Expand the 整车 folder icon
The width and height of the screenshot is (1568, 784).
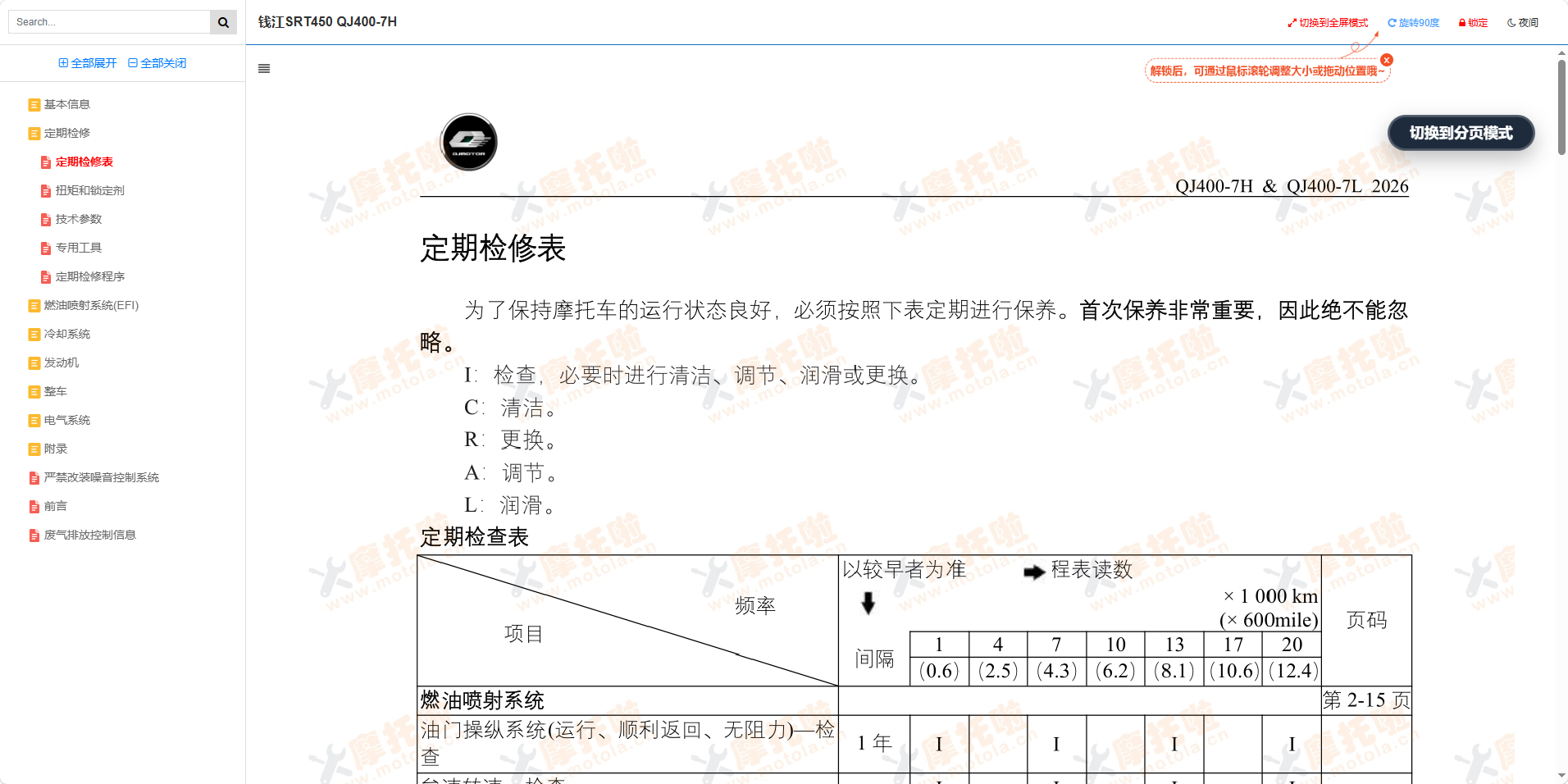(x=34, y=392)
